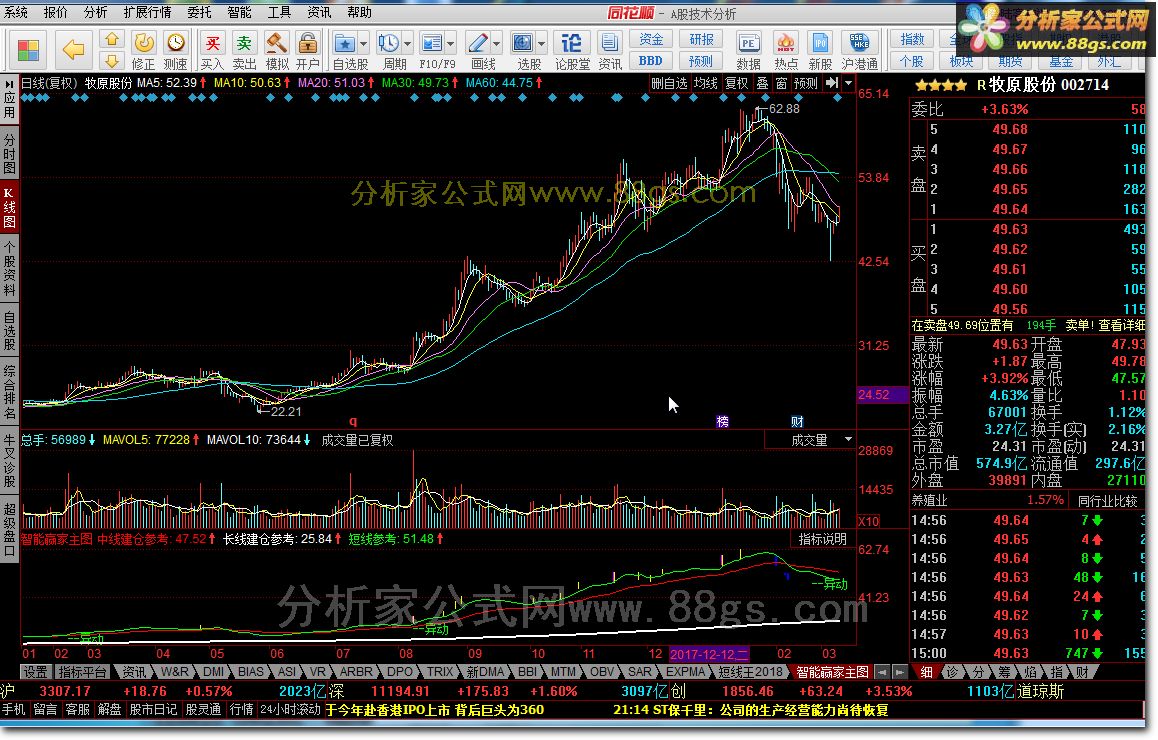Toggle 均线 moving averages display

click(x=705, y=83)
